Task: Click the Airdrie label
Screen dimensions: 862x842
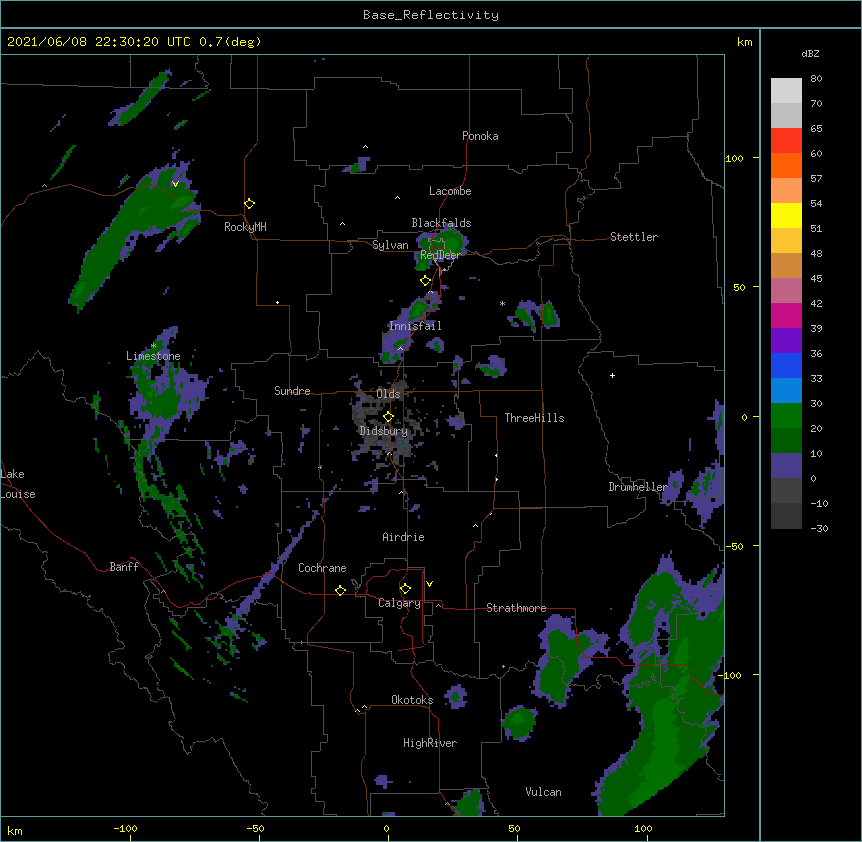Action: tap(404, 537)
